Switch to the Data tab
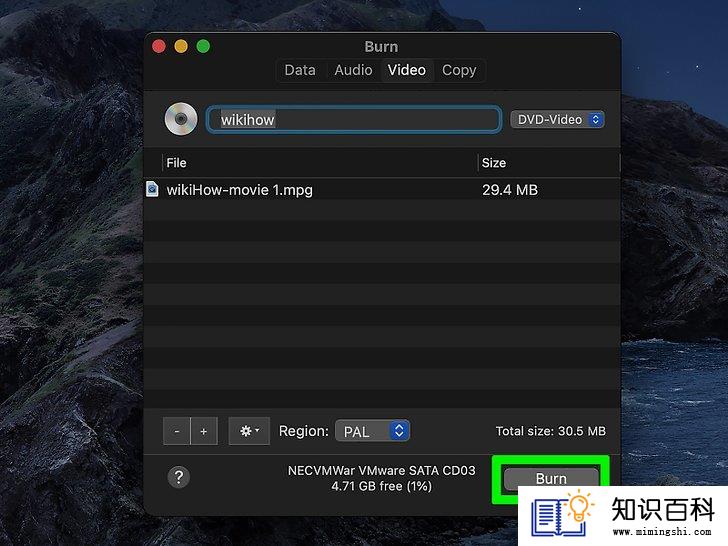 [300, 70]
